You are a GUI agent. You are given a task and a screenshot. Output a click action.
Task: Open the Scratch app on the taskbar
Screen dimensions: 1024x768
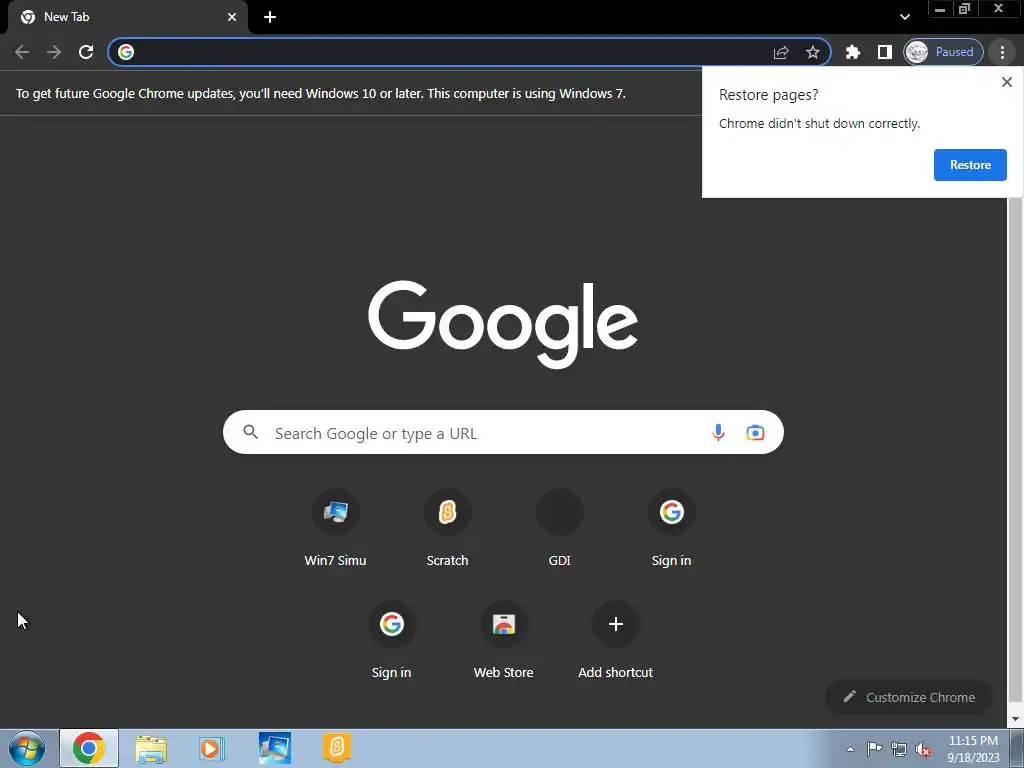[337, 747]
